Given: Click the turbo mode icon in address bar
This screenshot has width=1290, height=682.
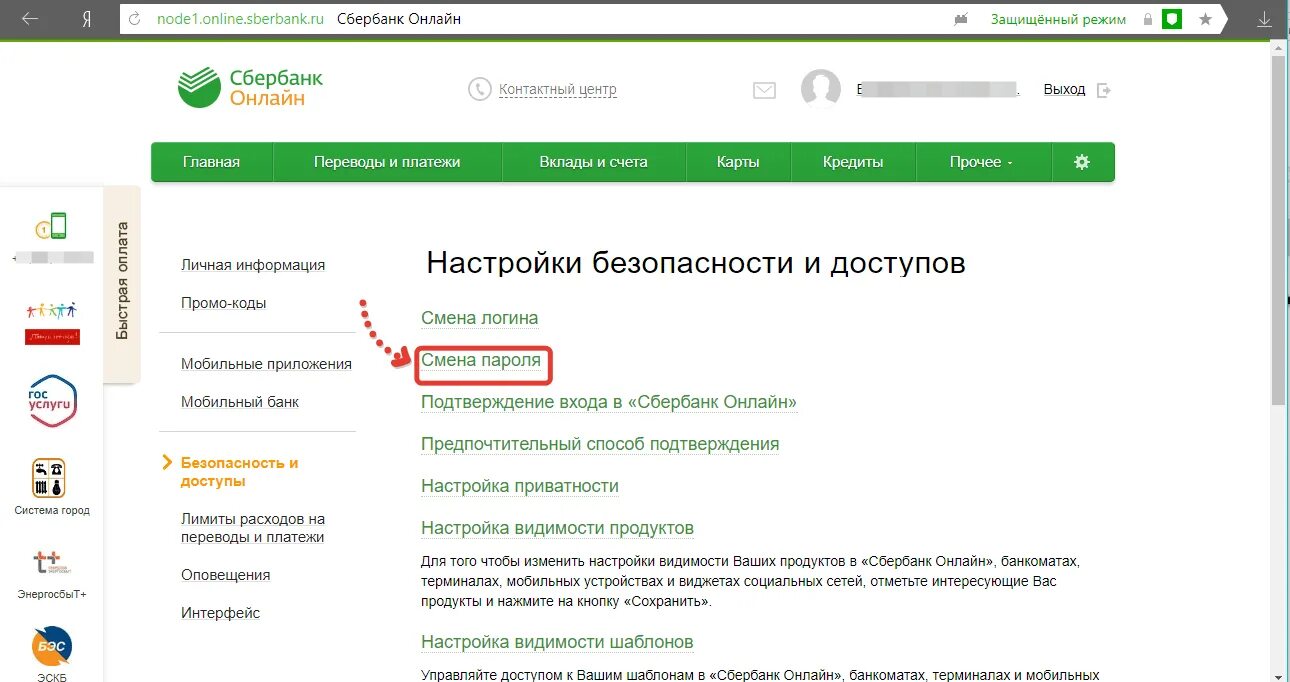Looking at the screenshot, I should (x=962, y=19).
